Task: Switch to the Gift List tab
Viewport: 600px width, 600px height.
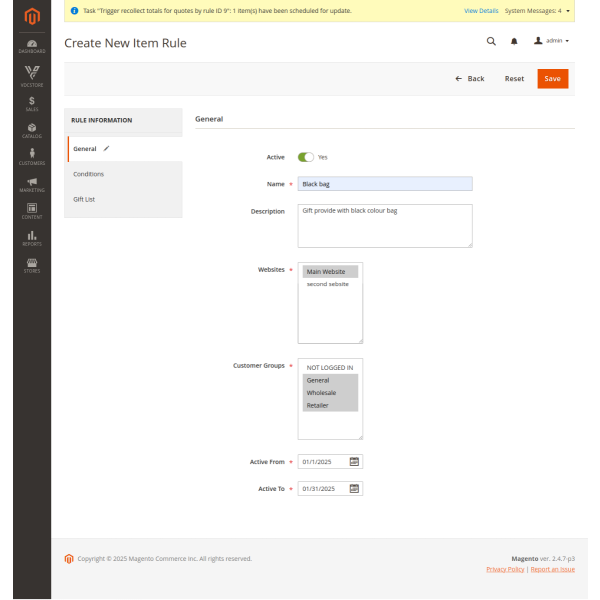Action: [84, 199]
